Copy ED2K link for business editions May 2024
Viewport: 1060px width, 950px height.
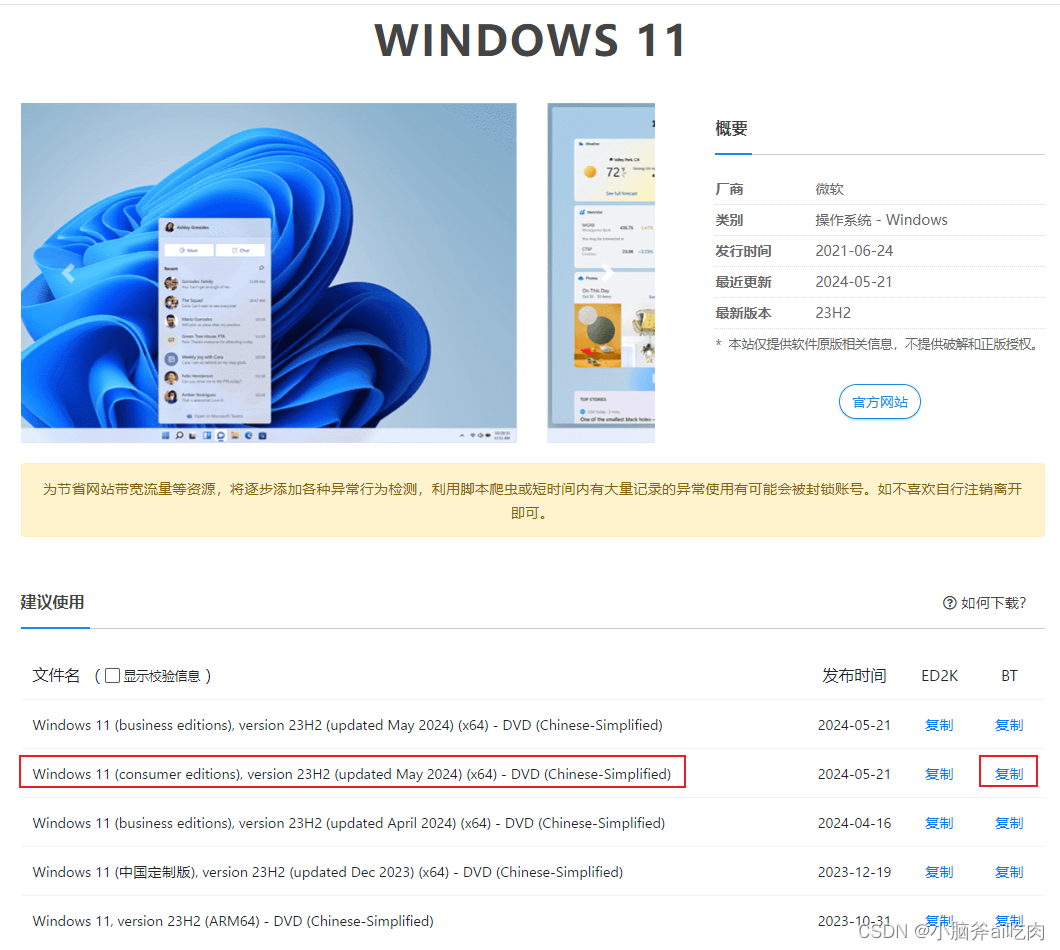pos(939,725)
